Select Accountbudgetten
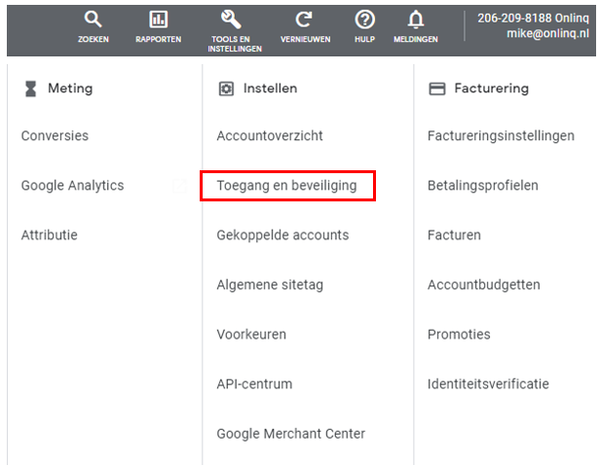The width and height of the screenshot is (600, 466). coord(484,285)
